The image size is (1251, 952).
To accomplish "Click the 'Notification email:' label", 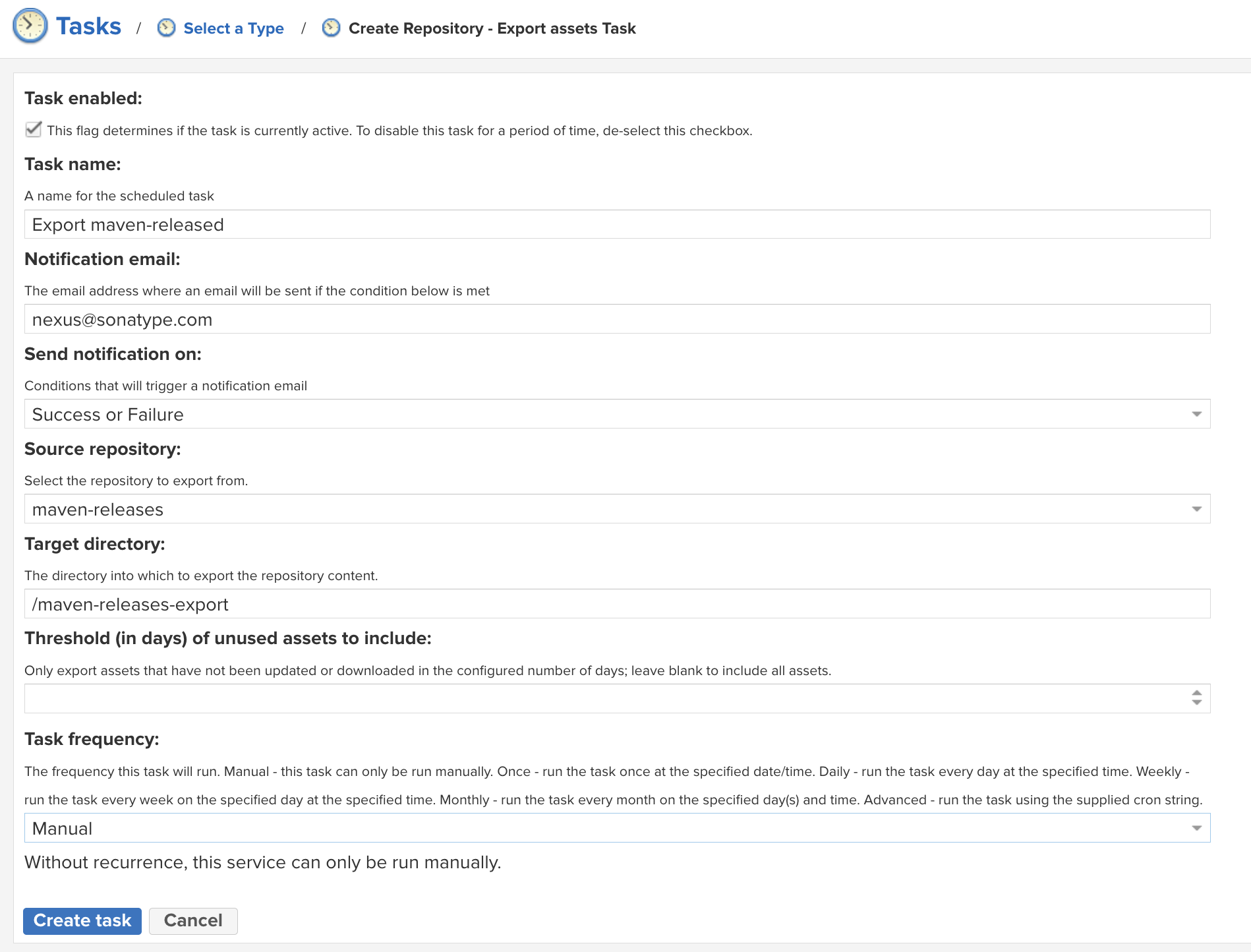I will (x=102, y=259).
